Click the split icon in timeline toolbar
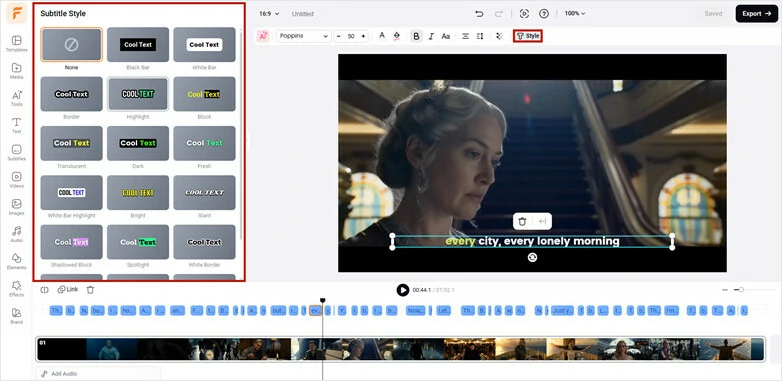This screenshot has height=381, width=782. tap(44, 290)
